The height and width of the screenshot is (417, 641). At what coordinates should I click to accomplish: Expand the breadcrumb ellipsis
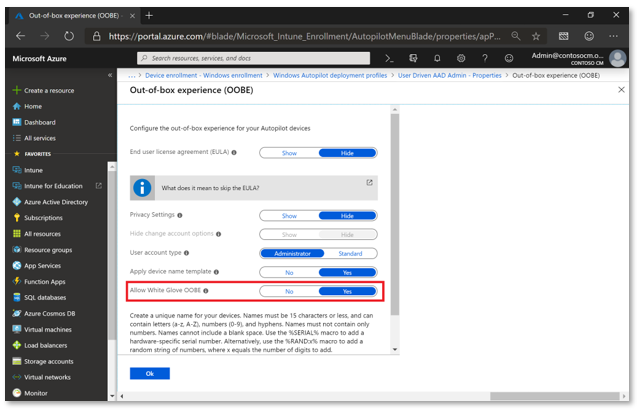click(x=133, y=76)
